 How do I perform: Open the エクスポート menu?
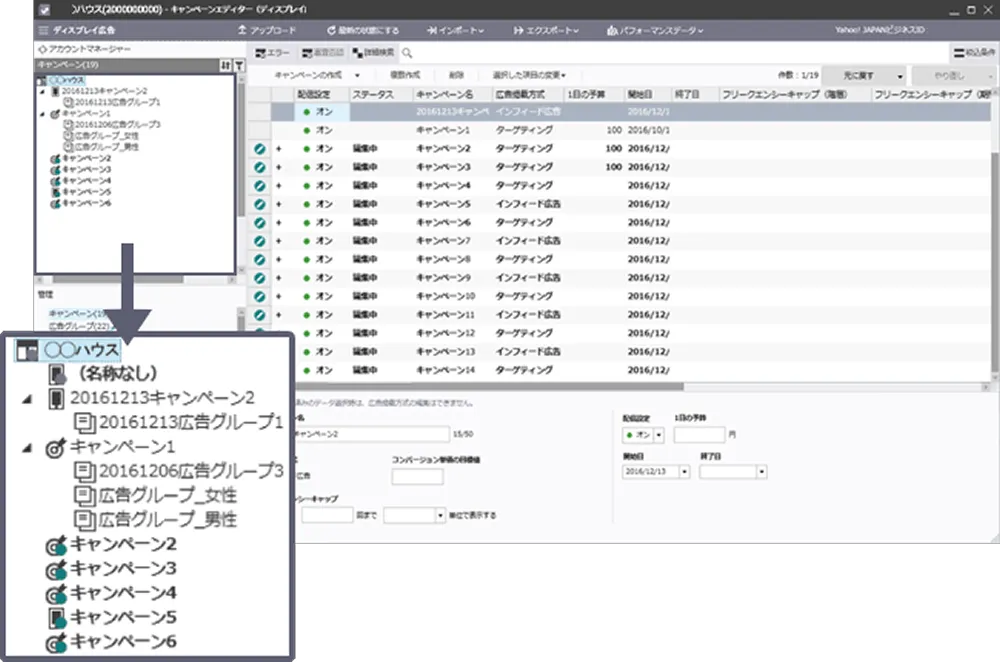coord(547,30)
